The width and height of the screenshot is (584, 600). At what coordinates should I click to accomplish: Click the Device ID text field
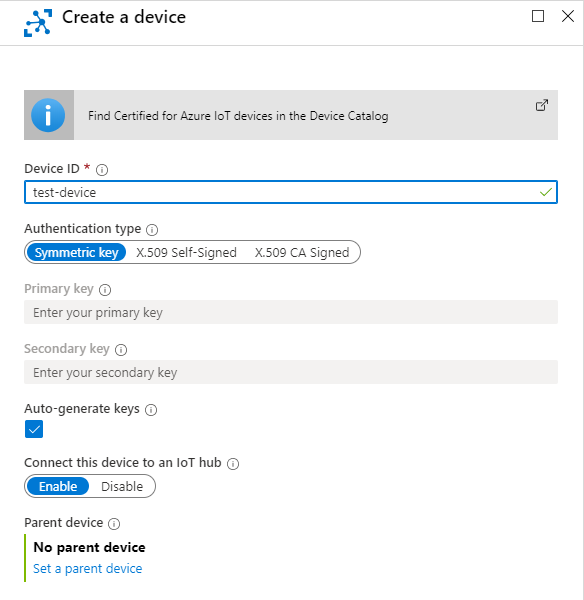[291, 192]
